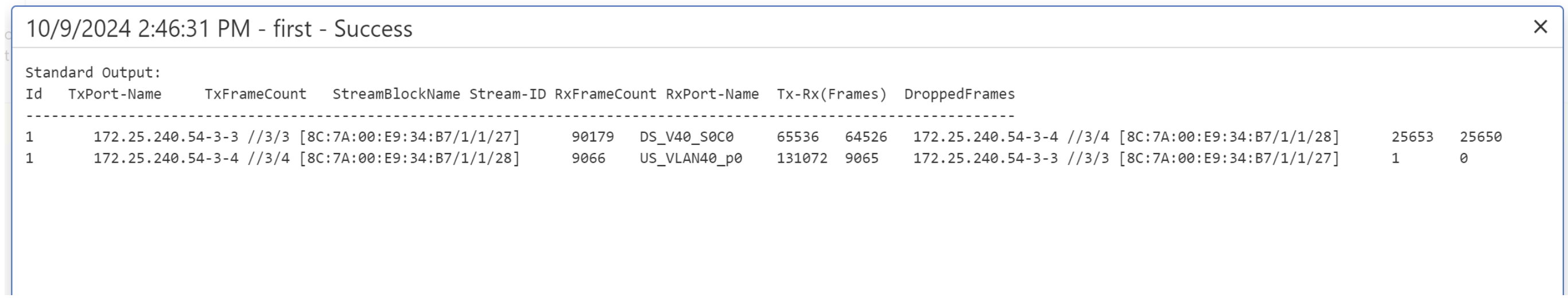Image resolution: width=1568 pixels, height=298 pixels.
Task: Click the Stream-ID column header
Action: click(507, 94)
